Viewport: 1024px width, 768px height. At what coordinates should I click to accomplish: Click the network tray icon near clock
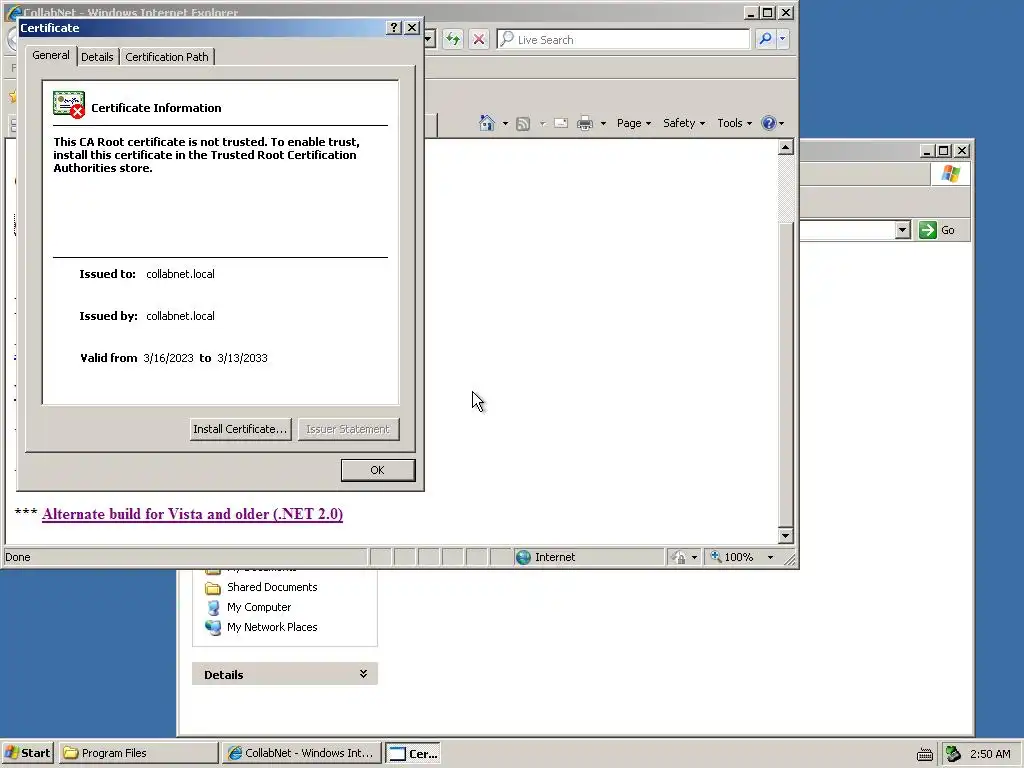click(953, 754)
